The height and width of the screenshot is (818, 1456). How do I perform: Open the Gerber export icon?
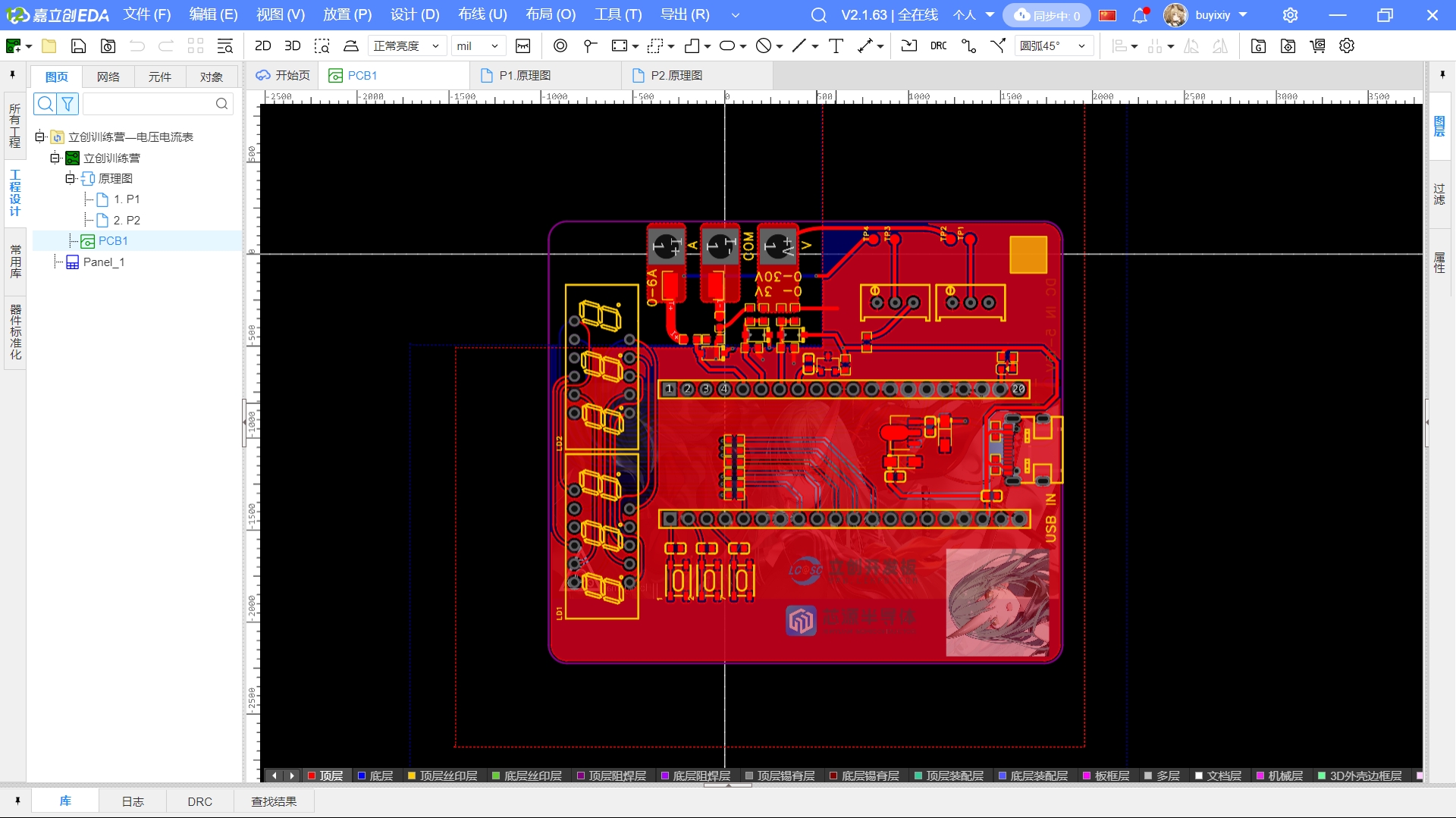click(1258, 46)
